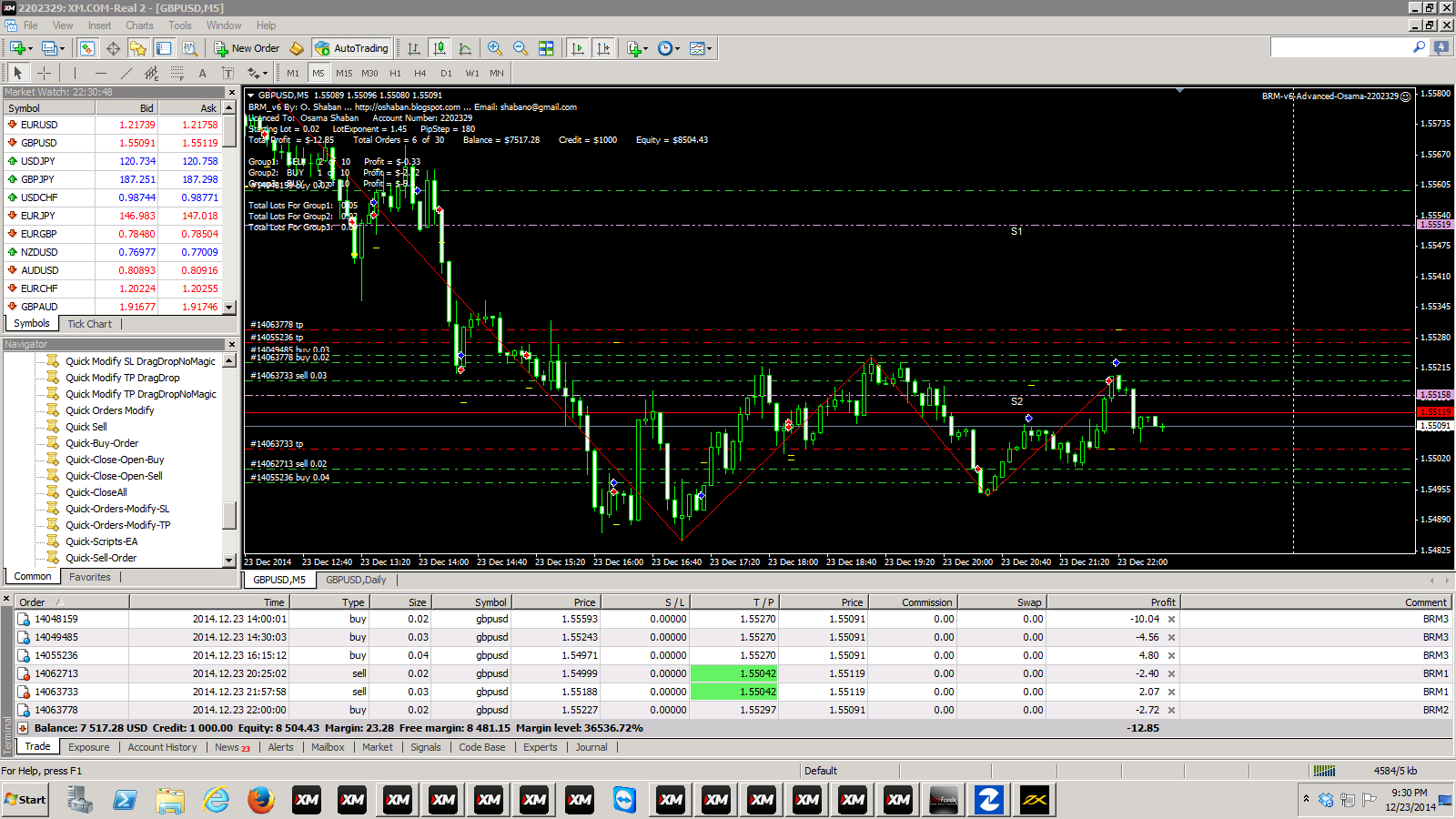Screen dimensions: 1456x819
Task: Open the Strategy Tester toolbar icon
Action: pos(189,48)
